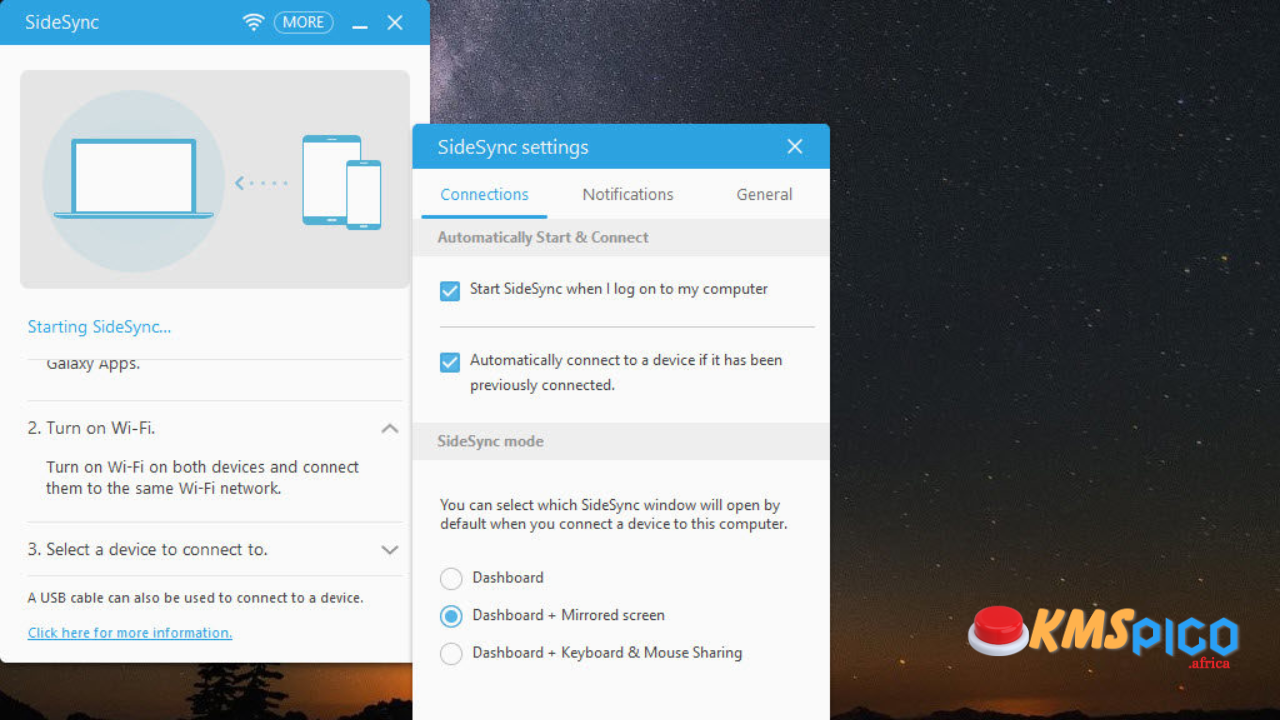This screenshot has height=720, width=1280.
Task: Close the SideSync main window
Action: tap(395, 22)
